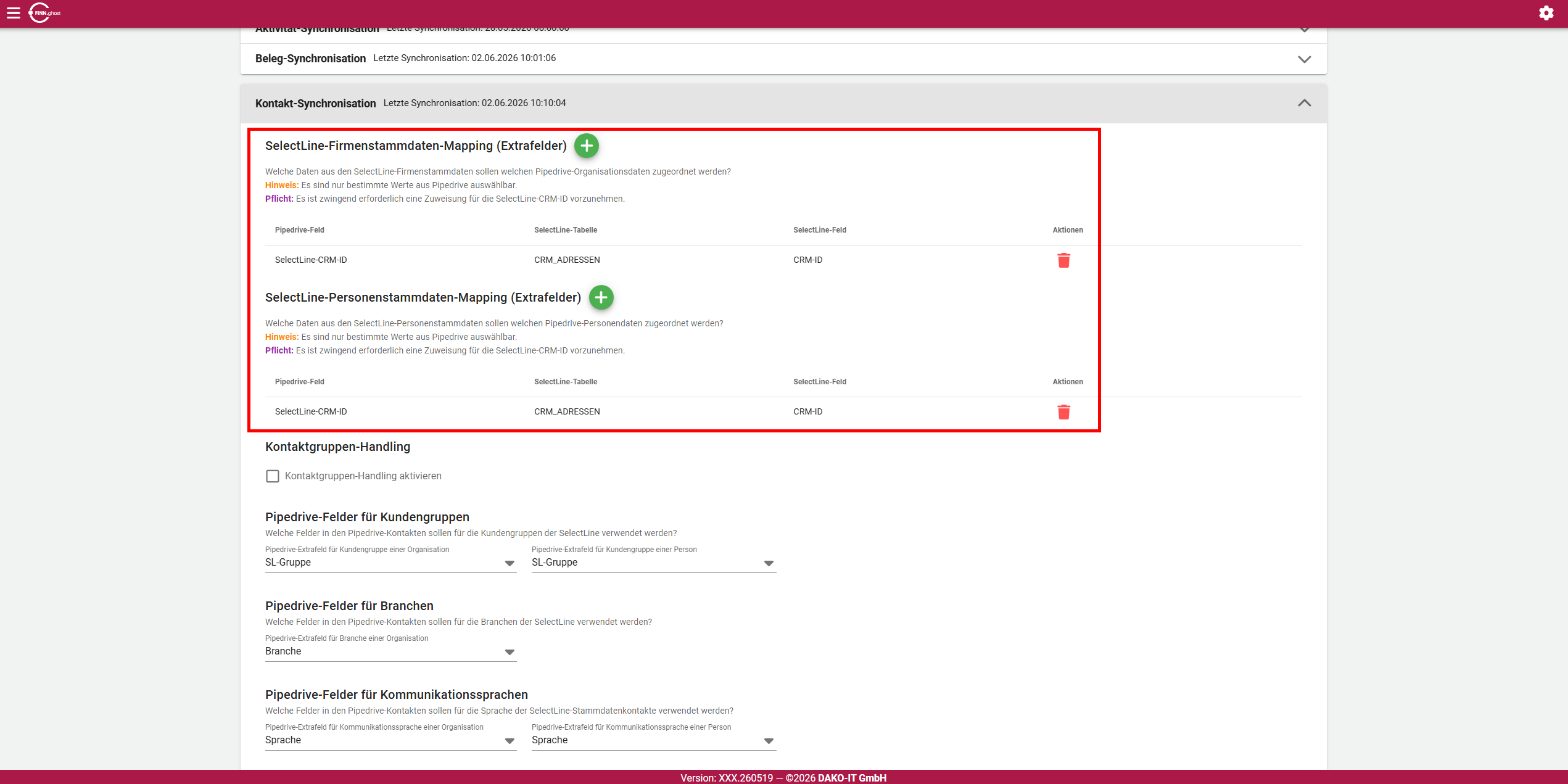Click SelectLine-Tabelle column header in Personenstammdaten table
Image resolution: width=1568 pixels, height=784 pixels.
(x=566, y=382)
